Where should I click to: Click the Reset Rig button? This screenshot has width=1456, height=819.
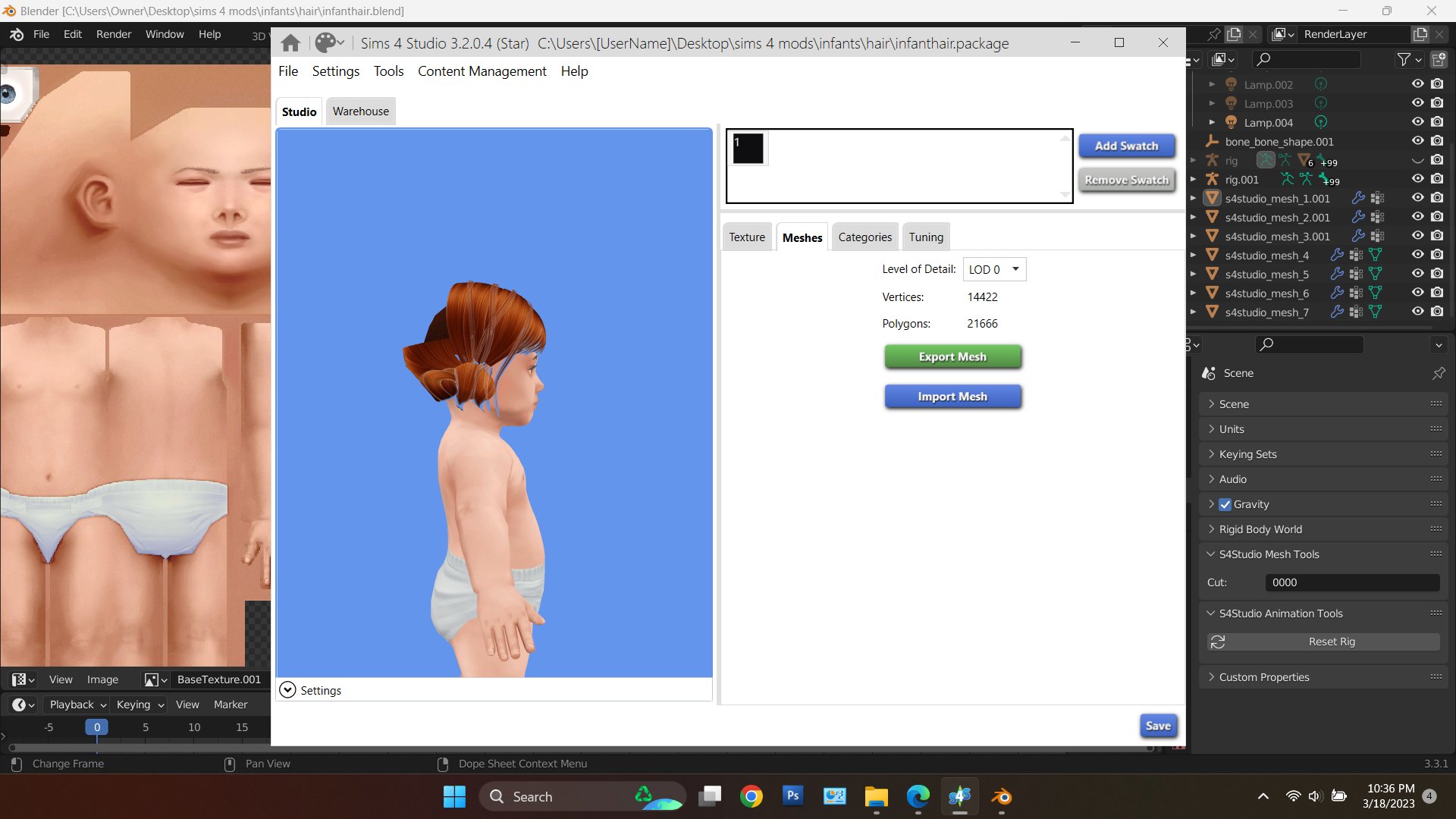1323,642
